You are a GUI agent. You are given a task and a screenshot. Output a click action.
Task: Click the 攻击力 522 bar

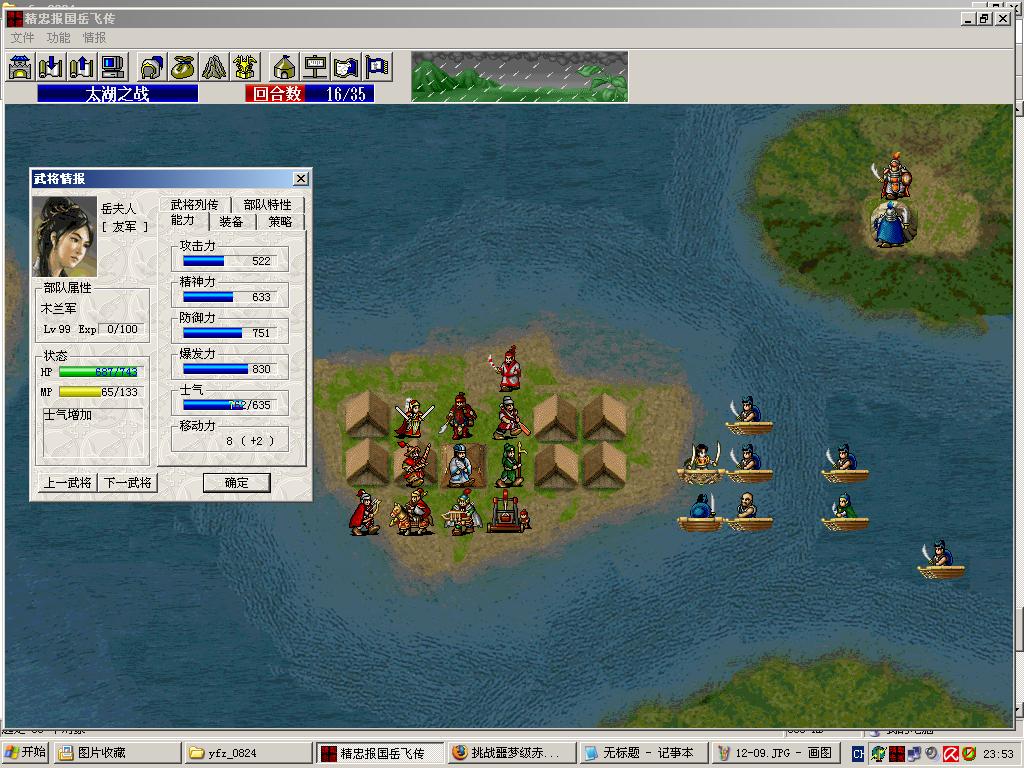pos(229,261)
